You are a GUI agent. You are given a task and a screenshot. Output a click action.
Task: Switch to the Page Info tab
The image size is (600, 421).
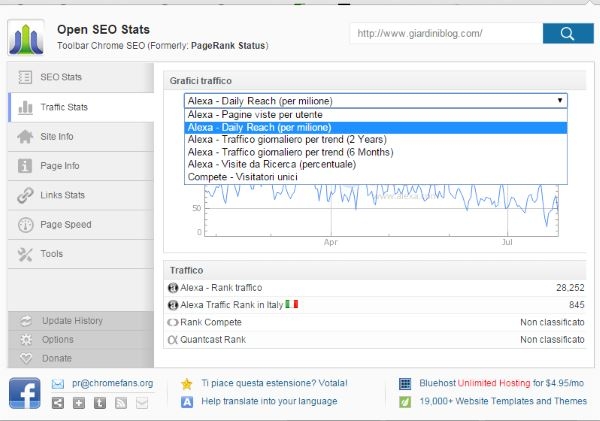click(81, 166)
